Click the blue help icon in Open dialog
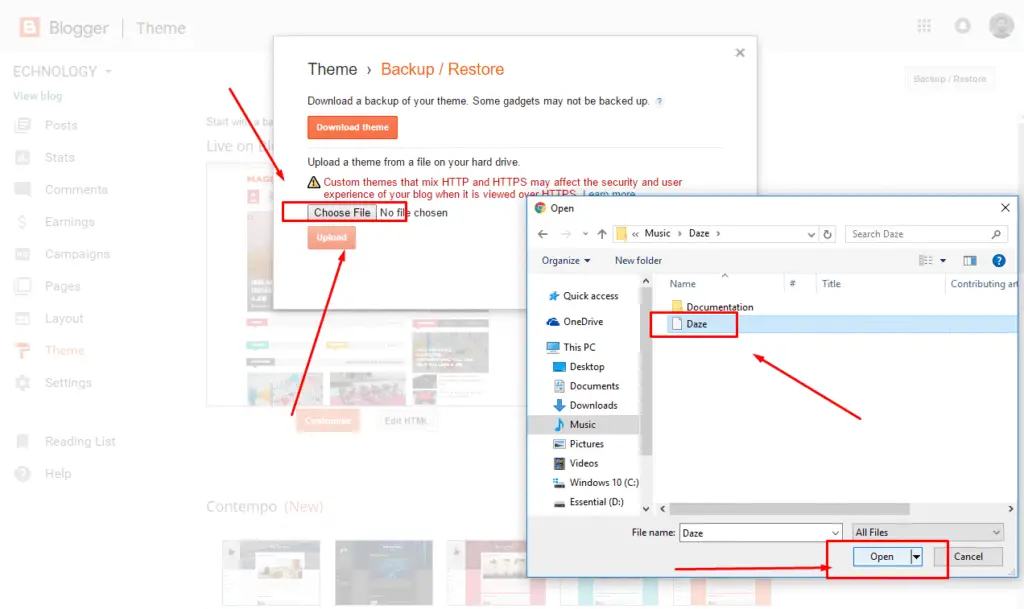Image resolution: width=1024 pixels, height=609 pixels. [x=999, y=260]
